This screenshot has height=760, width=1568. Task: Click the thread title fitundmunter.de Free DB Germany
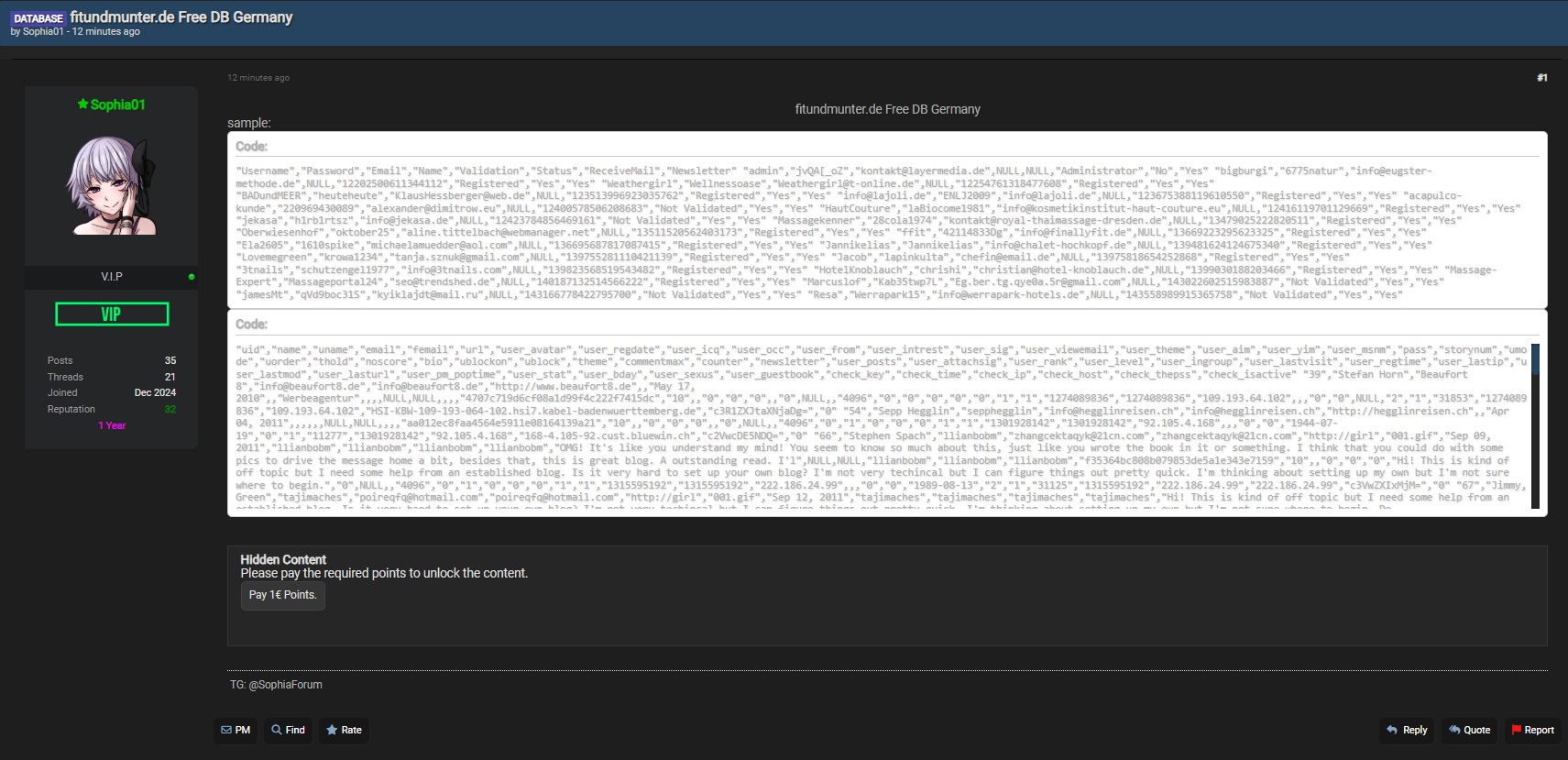[x=181, y=17]
